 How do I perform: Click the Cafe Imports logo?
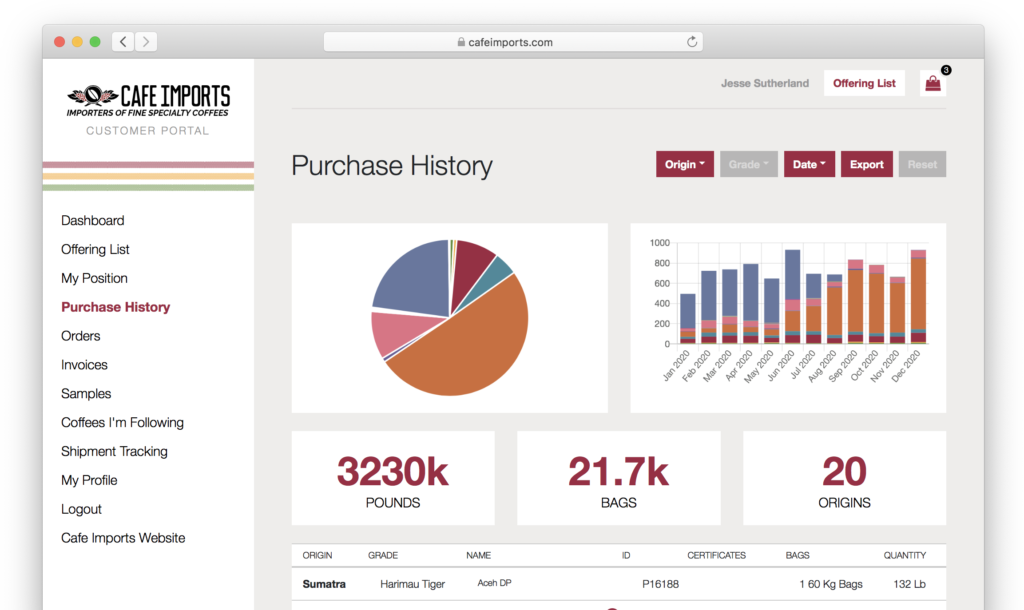(x=147, y=98)
